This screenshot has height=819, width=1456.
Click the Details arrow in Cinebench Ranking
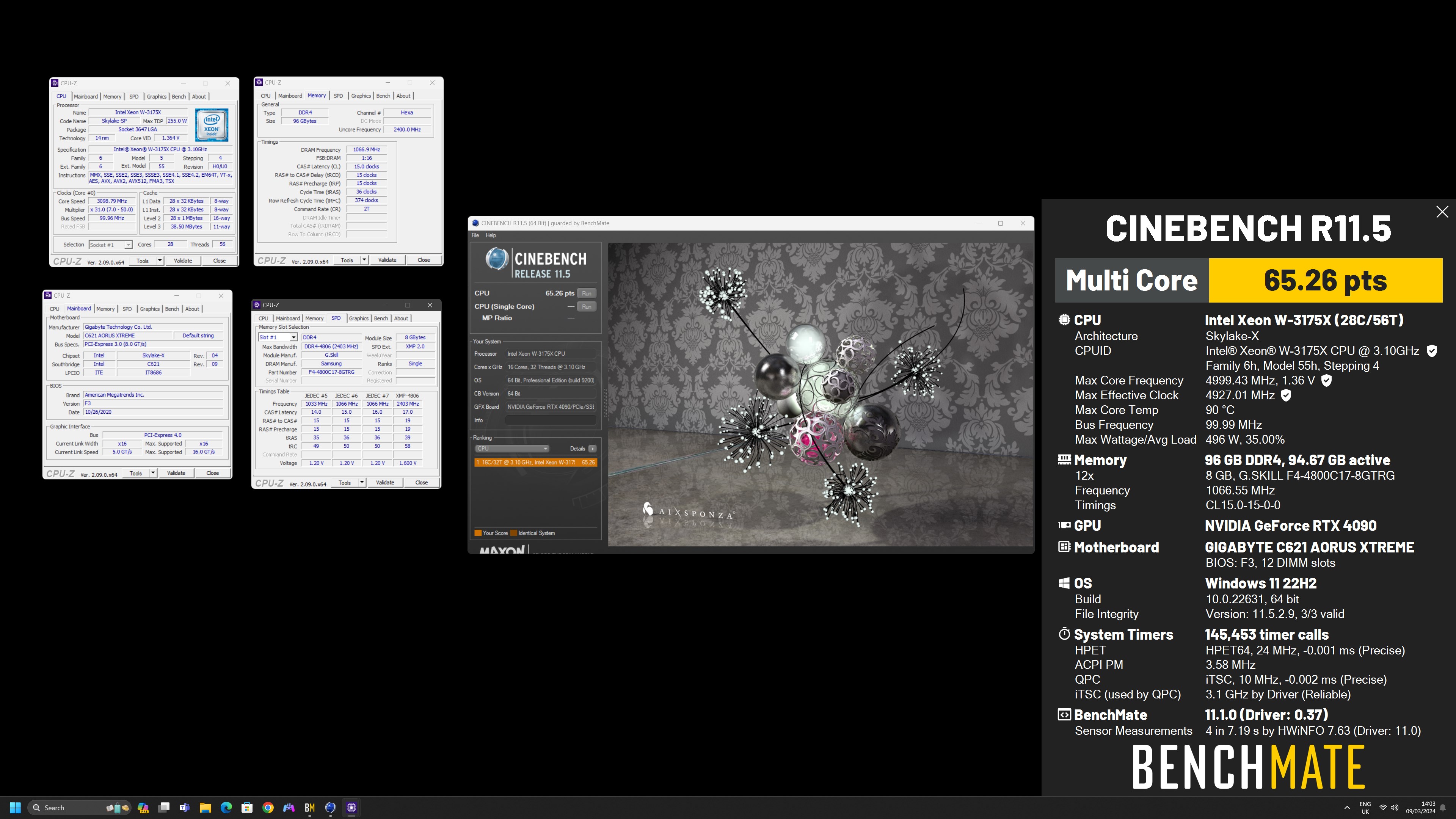592,449
